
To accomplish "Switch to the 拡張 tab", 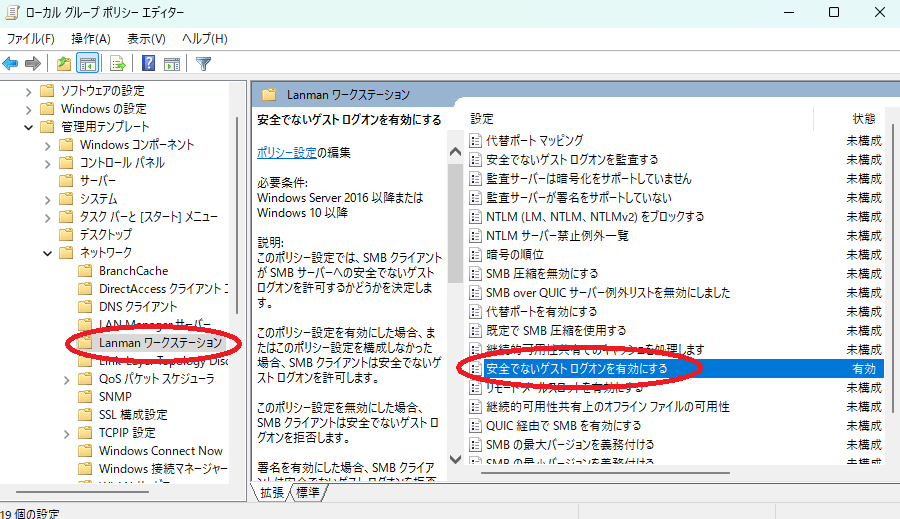I will tap(271, 493).
